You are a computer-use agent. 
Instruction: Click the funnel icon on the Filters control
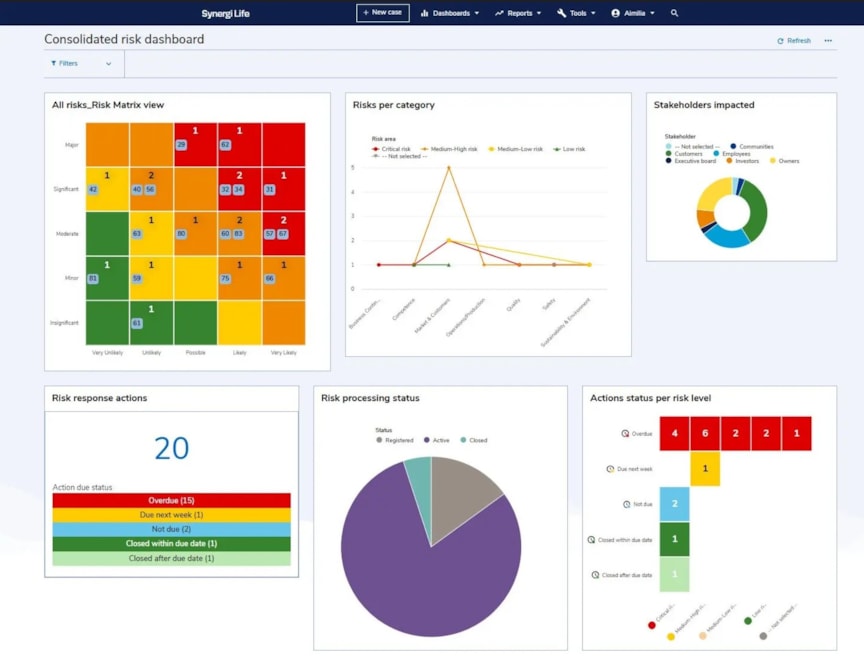tap(54, 62)
